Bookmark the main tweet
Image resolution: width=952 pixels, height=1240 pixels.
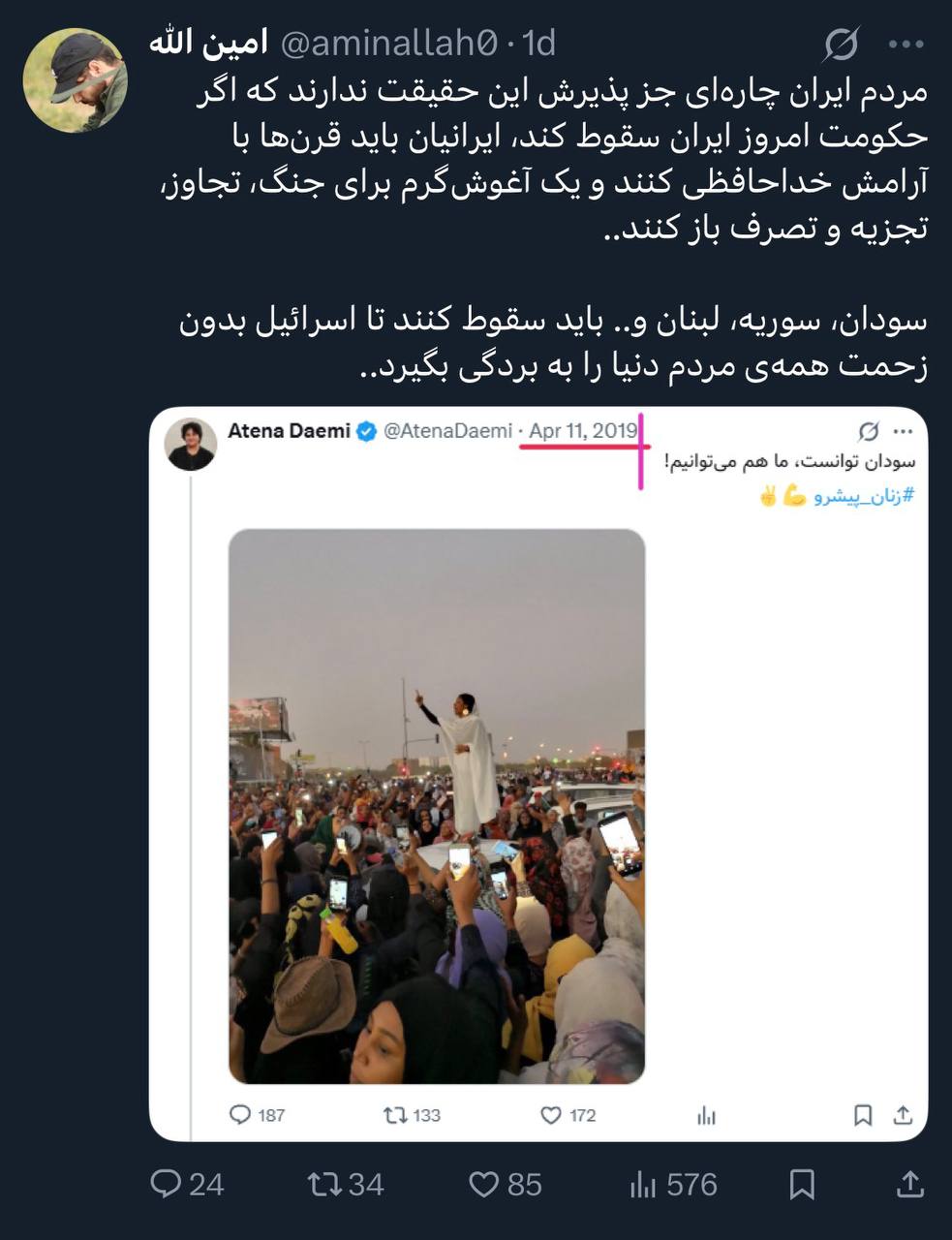[802, 1184]
